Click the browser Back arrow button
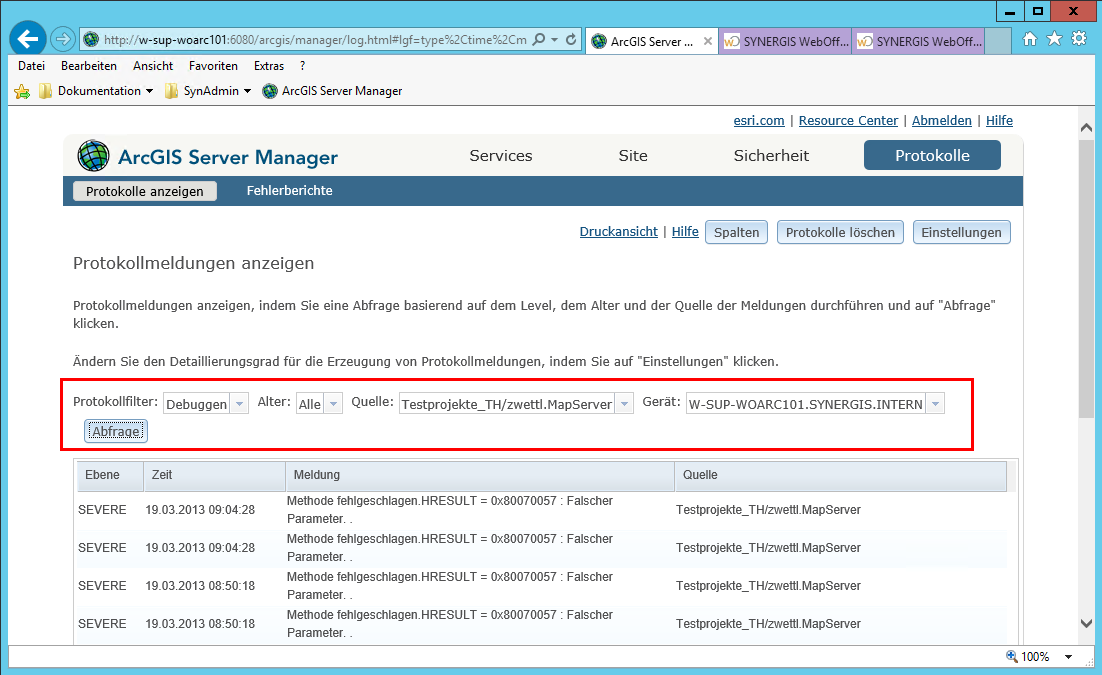Screen dimensions: 1102x675 point(28,39)
